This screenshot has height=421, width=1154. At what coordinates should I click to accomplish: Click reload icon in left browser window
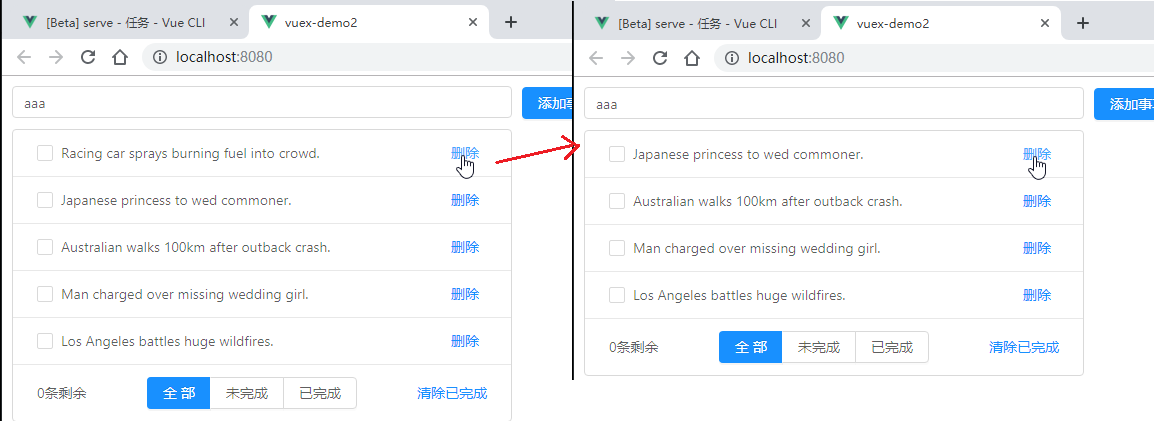(88, 57)
